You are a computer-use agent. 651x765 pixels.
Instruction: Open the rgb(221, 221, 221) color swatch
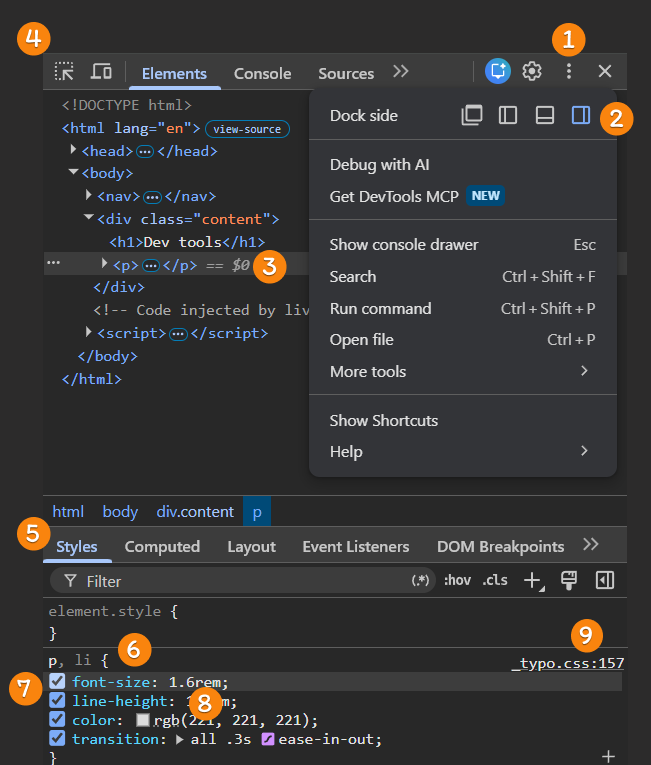[142, 720]
